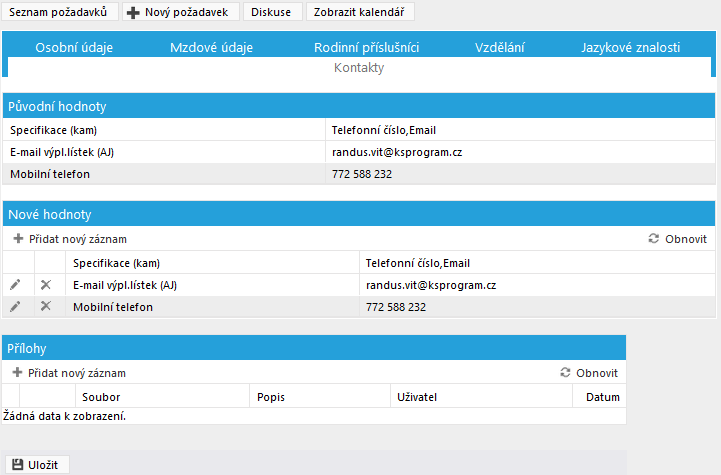Image resolution: width=721 pixels, height=475 pixels.
Task: Switch to Osobní údaje tab
Action: click(x=74, y=47)
